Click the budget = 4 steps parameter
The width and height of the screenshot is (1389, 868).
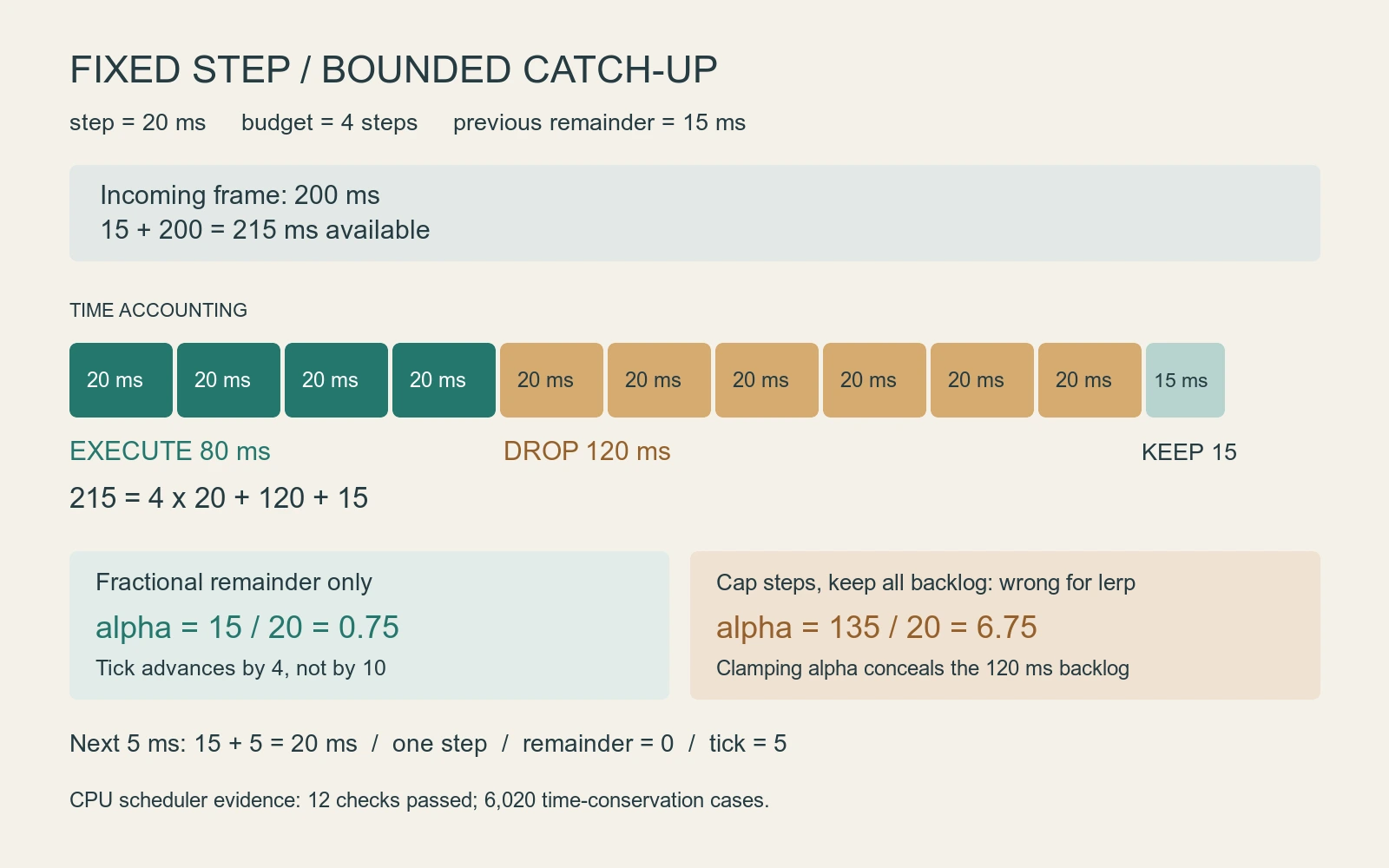click(329, 122)
